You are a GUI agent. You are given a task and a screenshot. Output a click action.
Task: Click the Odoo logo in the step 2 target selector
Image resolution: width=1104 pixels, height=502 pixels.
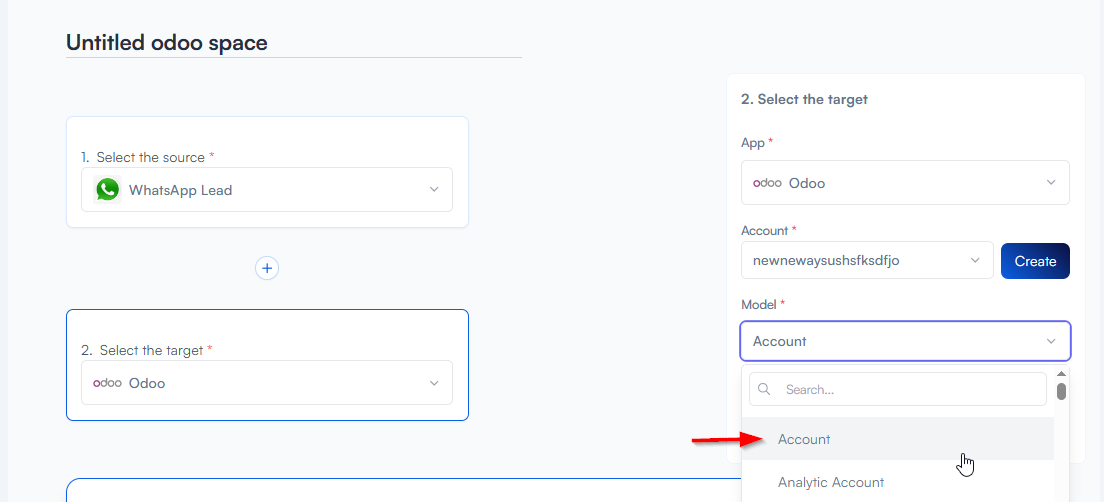coord(108,383)
